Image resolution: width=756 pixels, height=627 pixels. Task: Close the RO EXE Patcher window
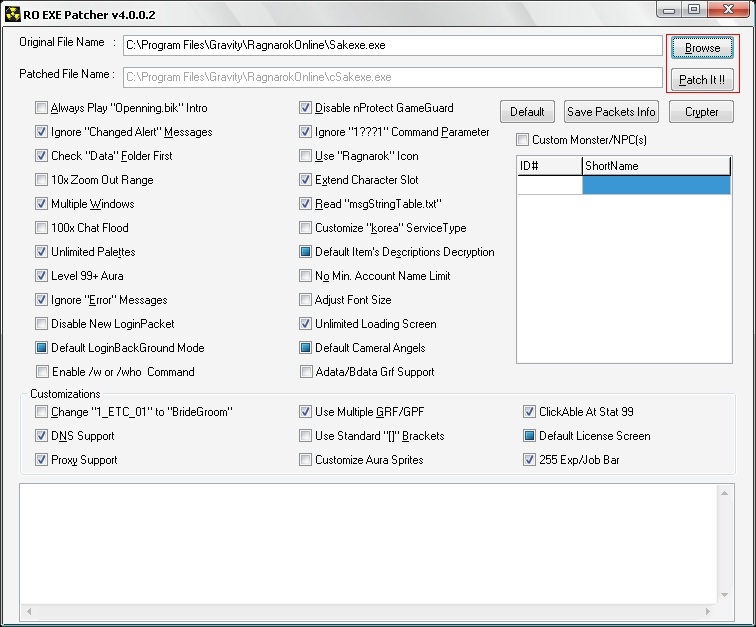[729, 10]
